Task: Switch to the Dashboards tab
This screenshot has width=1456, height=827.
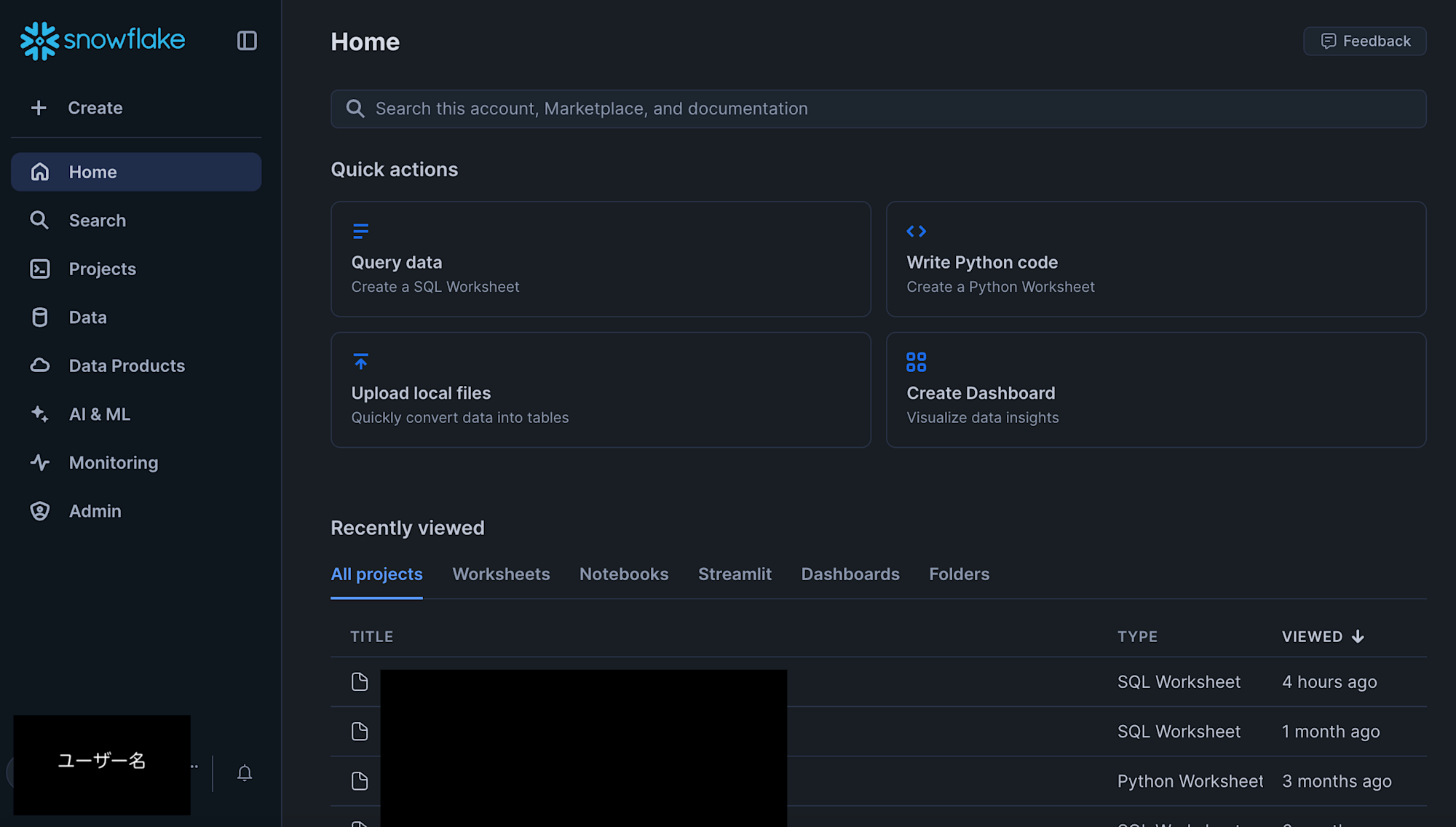Action: pos(850,574)
